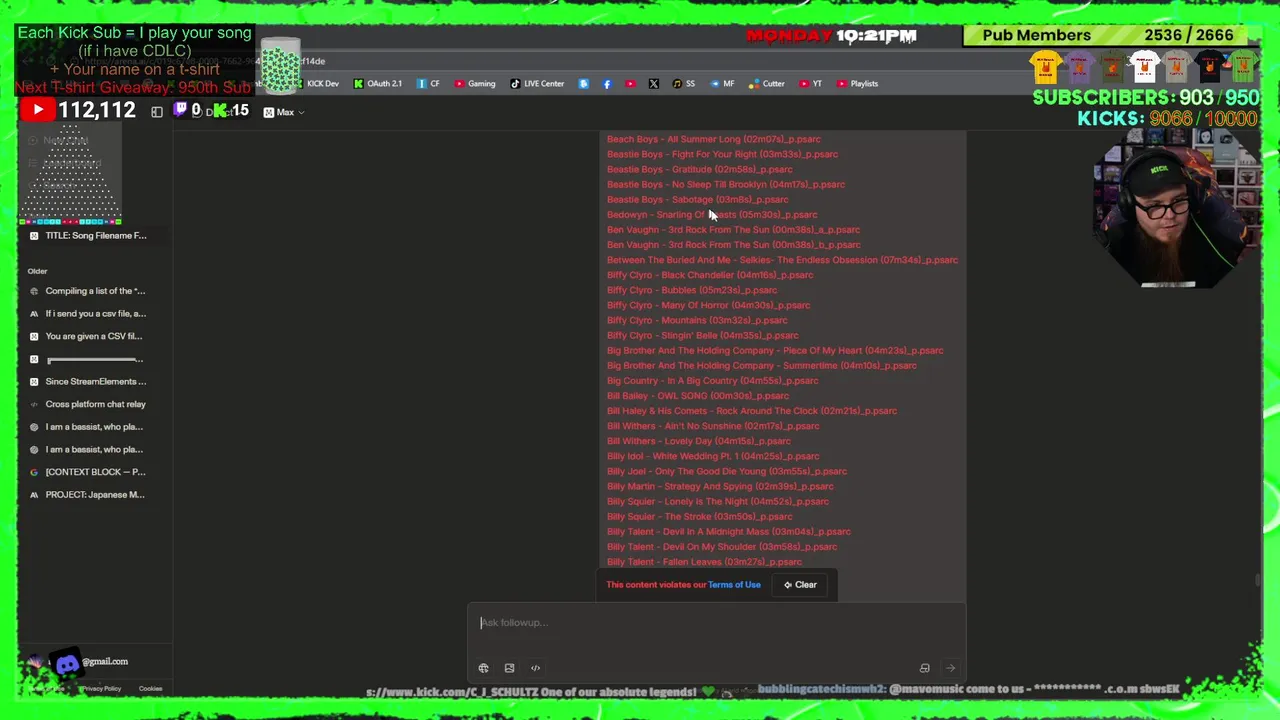Image resolution: width=1280 pixels, height=720 pixels.
Task: Click 'Between The Buried And Me - Selkies' line
Action: point(782,260)
